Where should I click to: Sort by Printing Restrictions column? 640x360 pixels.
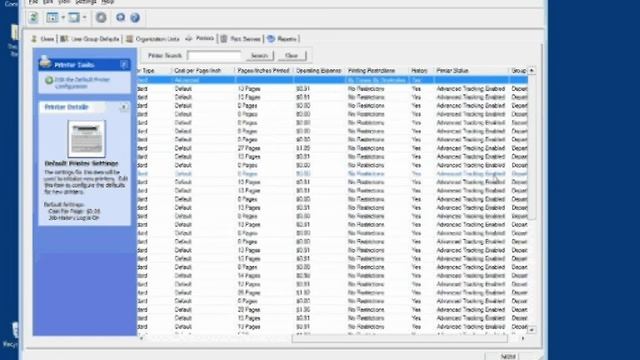coord(376,71)
